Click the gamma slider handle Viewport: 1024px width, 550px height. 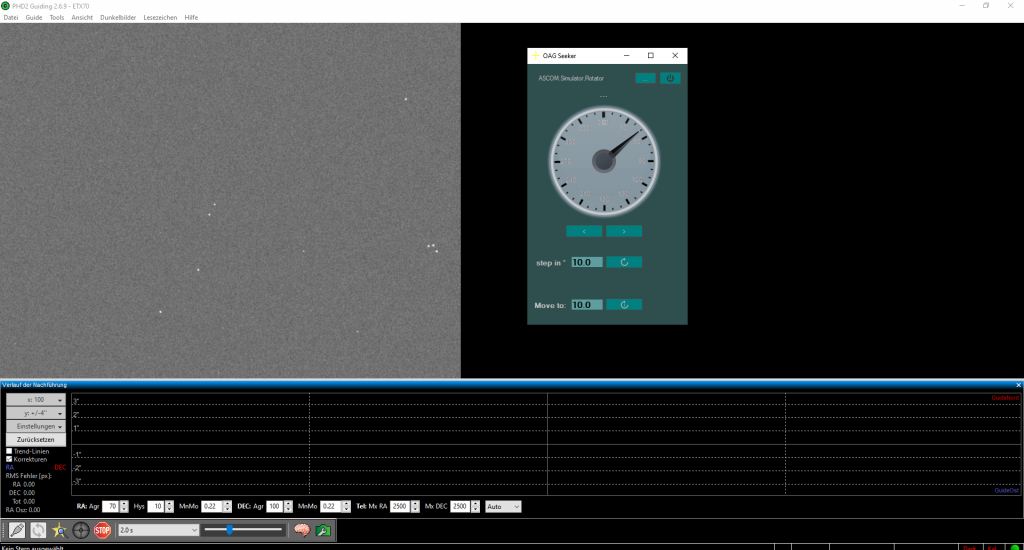click(x=230, y=530)
